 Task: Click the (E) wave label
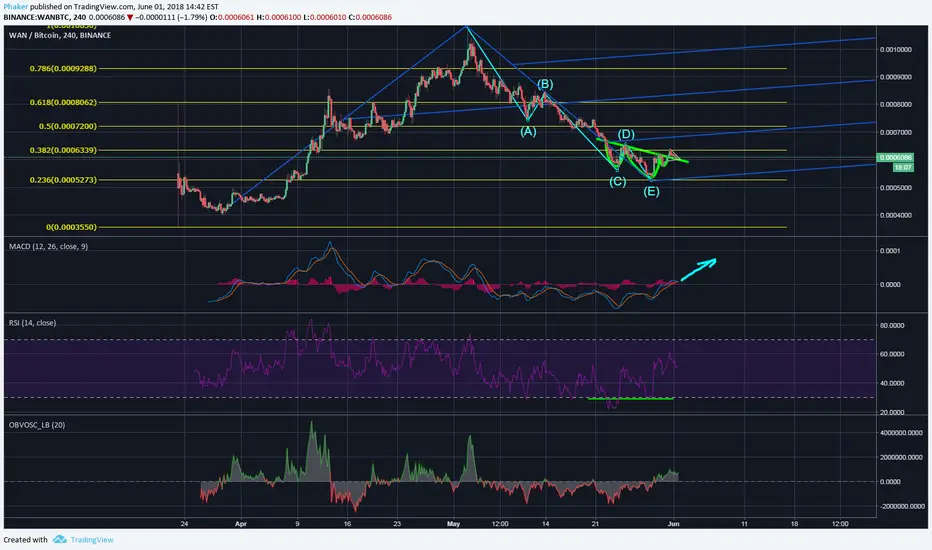651,191
